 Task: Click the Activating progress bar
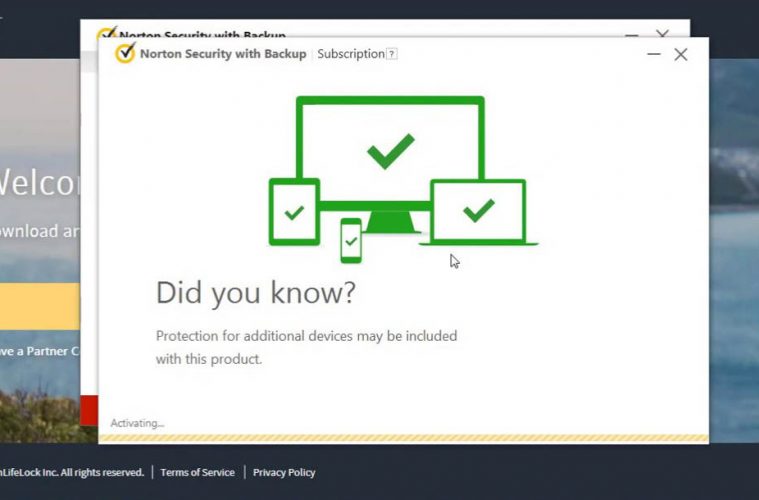tap(403, 438)
